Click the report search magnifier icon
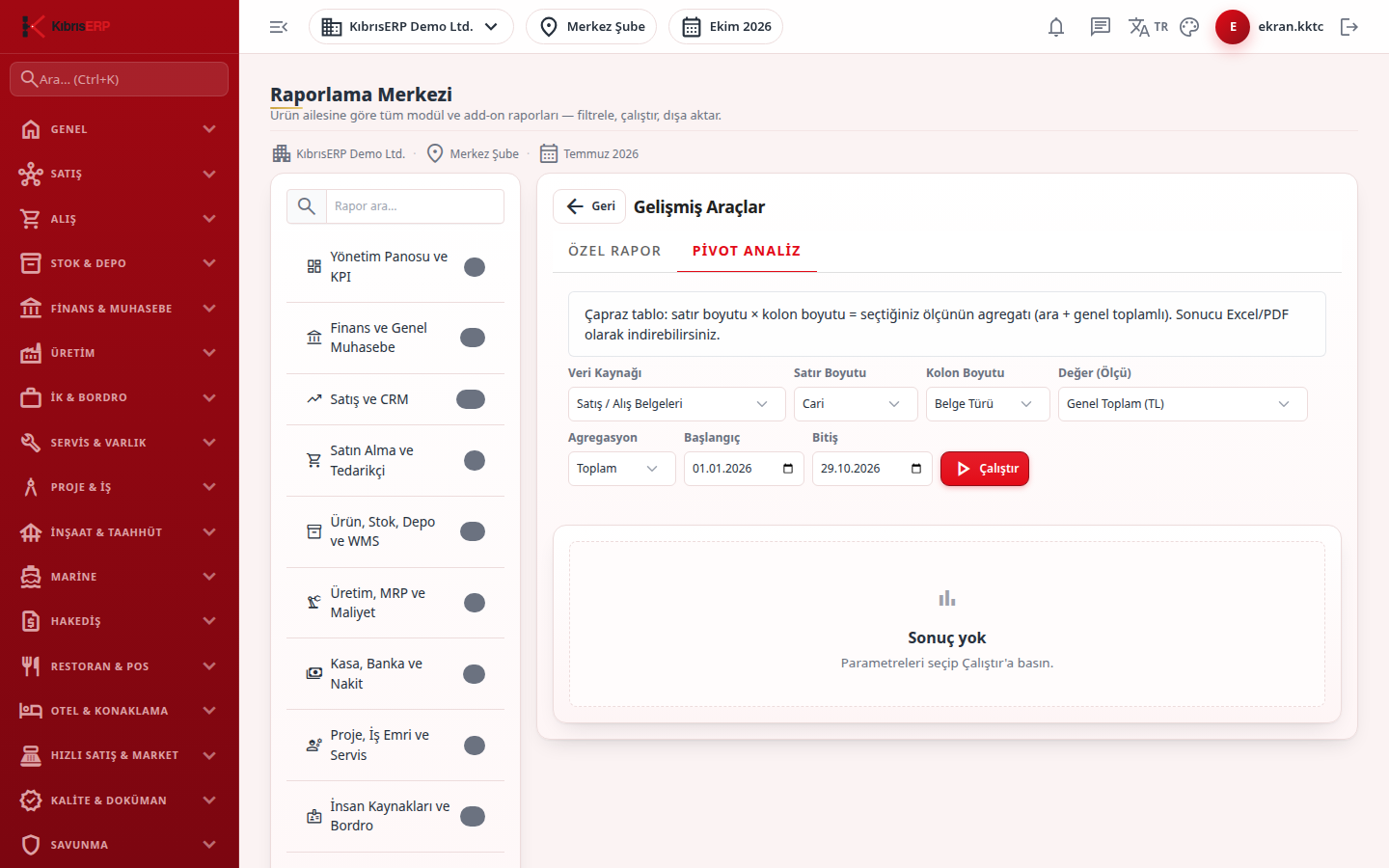Screen dimensions: 1389x868 (307, 206)
